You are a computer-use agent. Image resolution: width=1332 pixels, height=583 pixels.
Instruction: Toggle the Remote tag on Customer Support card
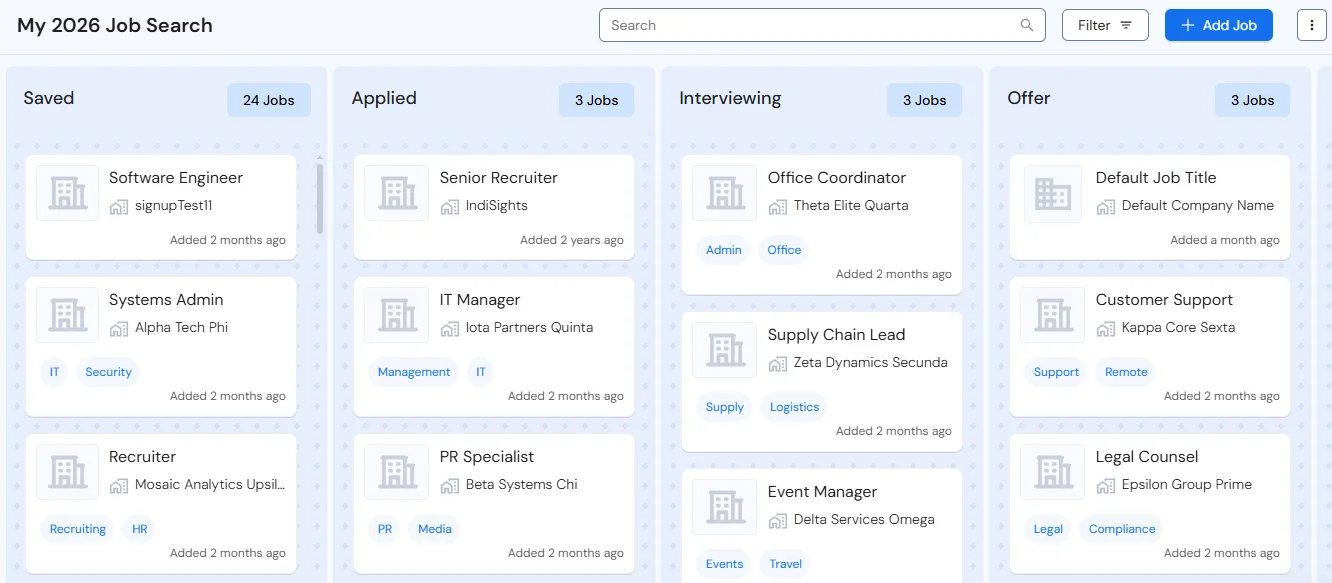pyautogui.click(x=1125, y=372)
